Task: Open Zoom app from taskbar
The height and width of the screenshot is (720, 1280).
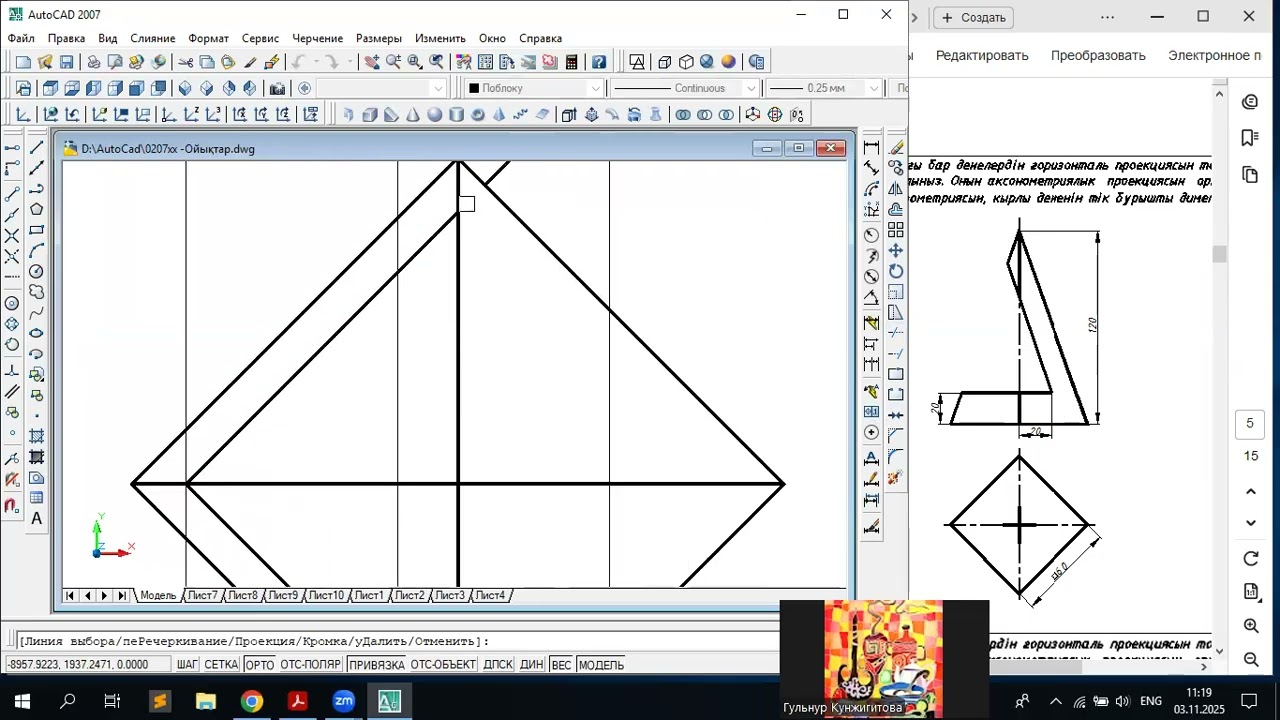Action: coord(343,701)
